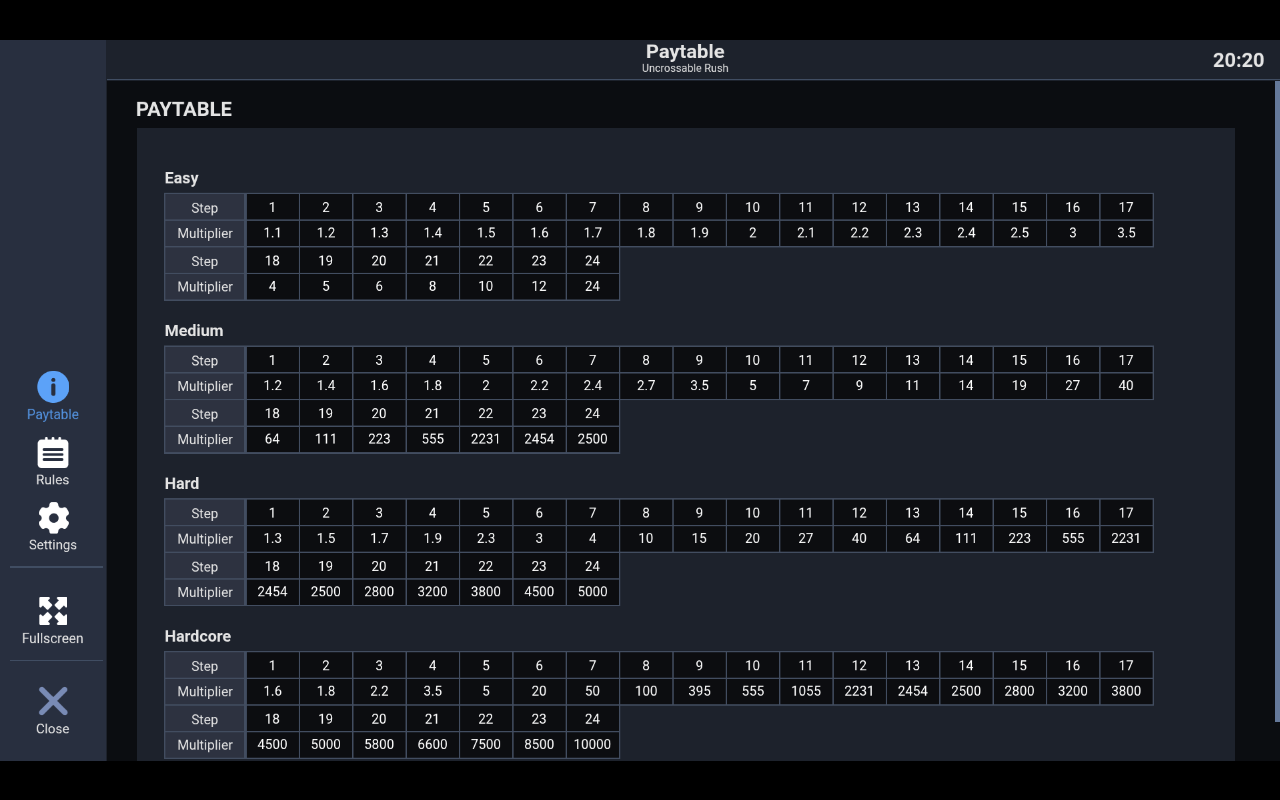Image resolution: width=1280 pixels, height=800 pixels.
Task: Click the Paytable header title
Action: click(685, 52)
